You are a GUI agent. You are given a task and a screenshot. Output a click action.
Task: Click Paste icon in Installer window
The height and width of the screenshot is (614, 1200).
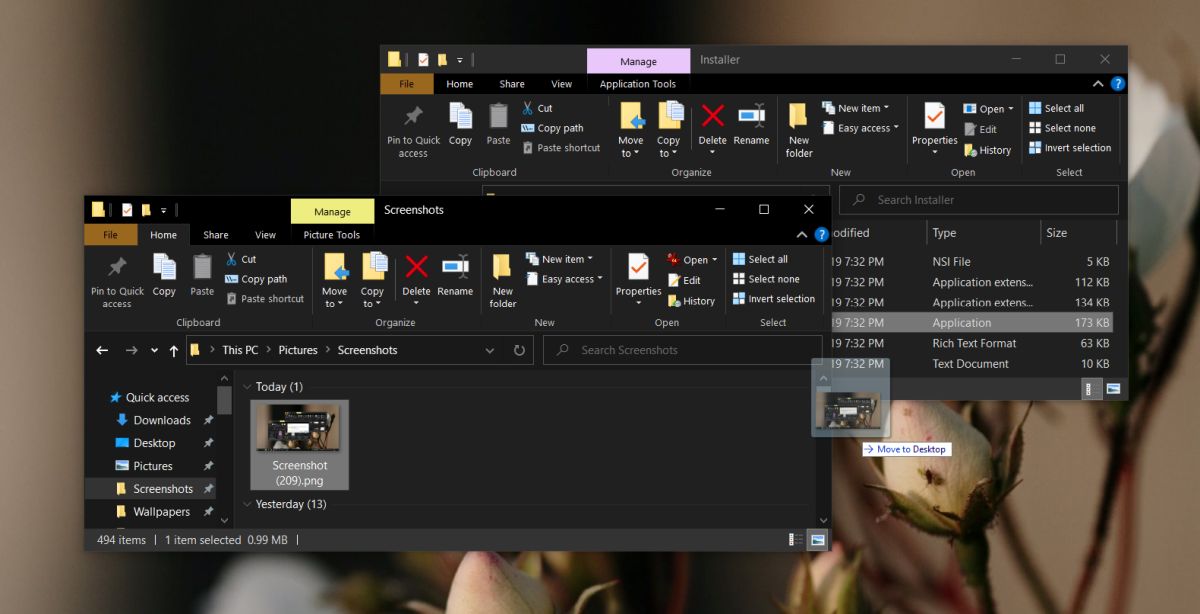[x=498, y=125]
